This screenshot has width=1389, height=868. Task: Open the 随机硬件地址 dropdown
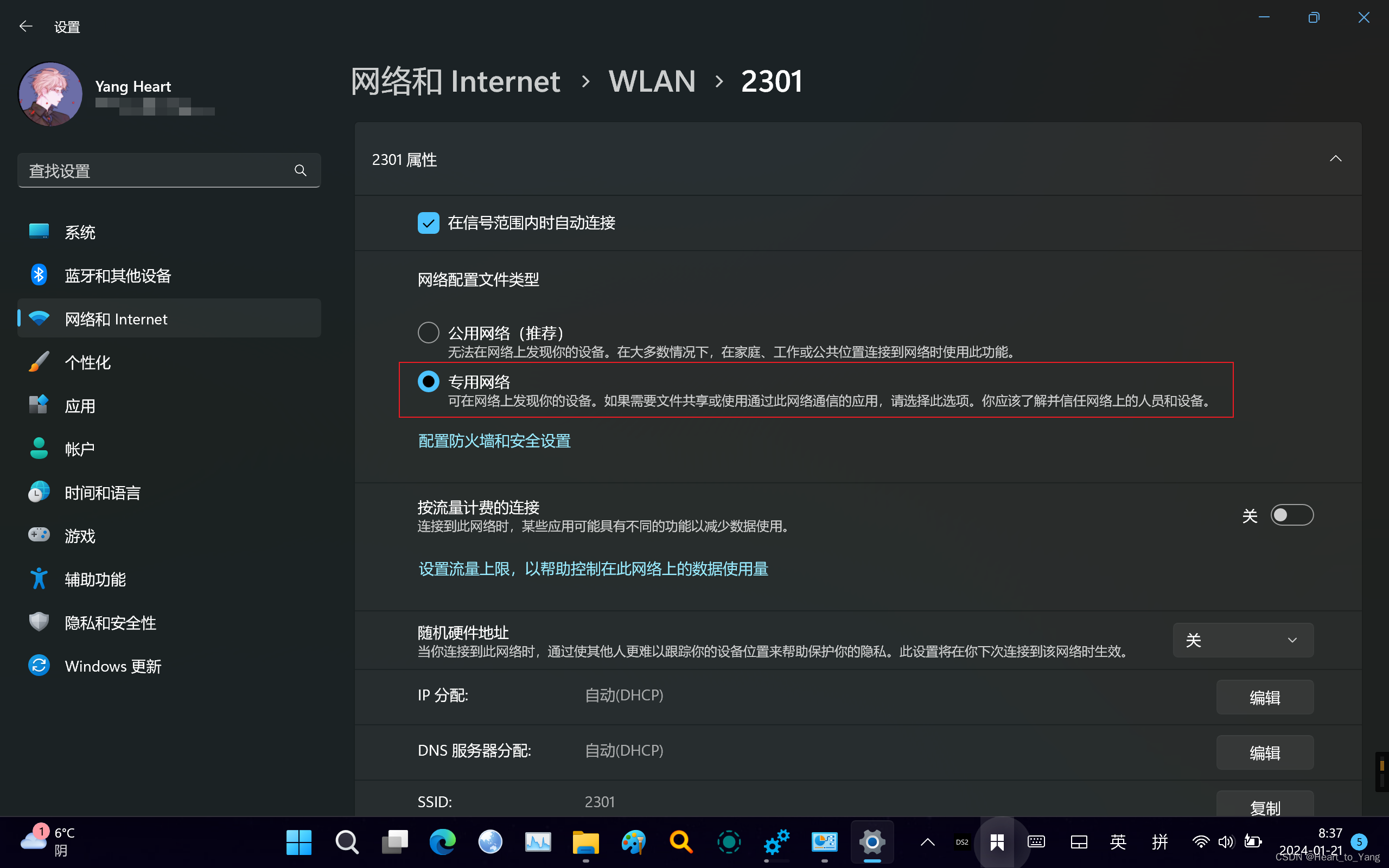(1243, 640)
